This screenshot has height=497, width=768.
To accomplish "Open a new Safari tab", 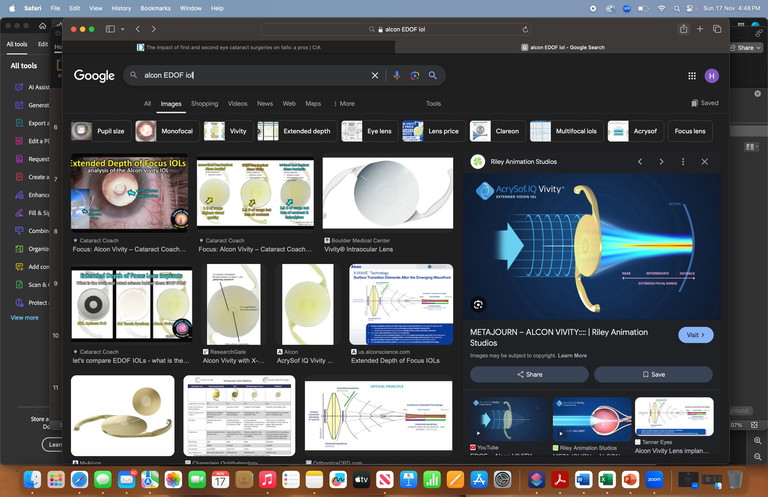I will point(700,29).
